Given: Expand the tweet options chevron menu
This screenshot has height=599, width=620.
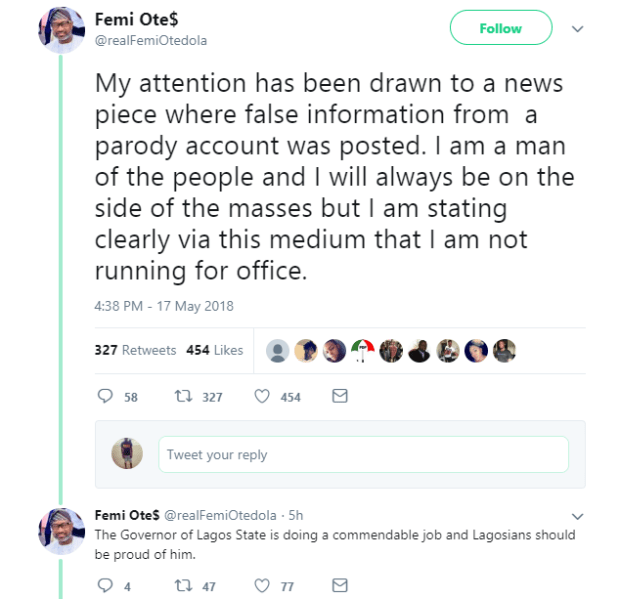Looking at the screenshot, I should pyautogui.click(x=577, y=29).
